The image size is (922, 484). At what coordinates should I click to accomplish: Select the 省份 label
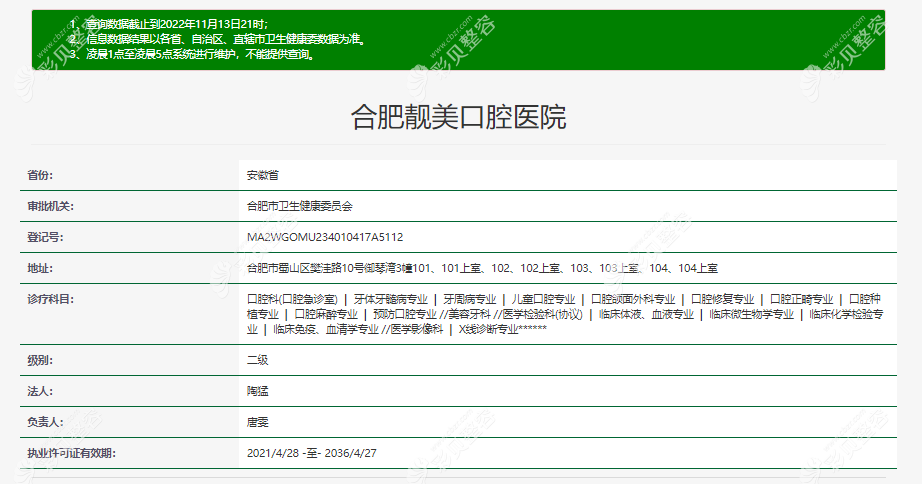[40, 175]
